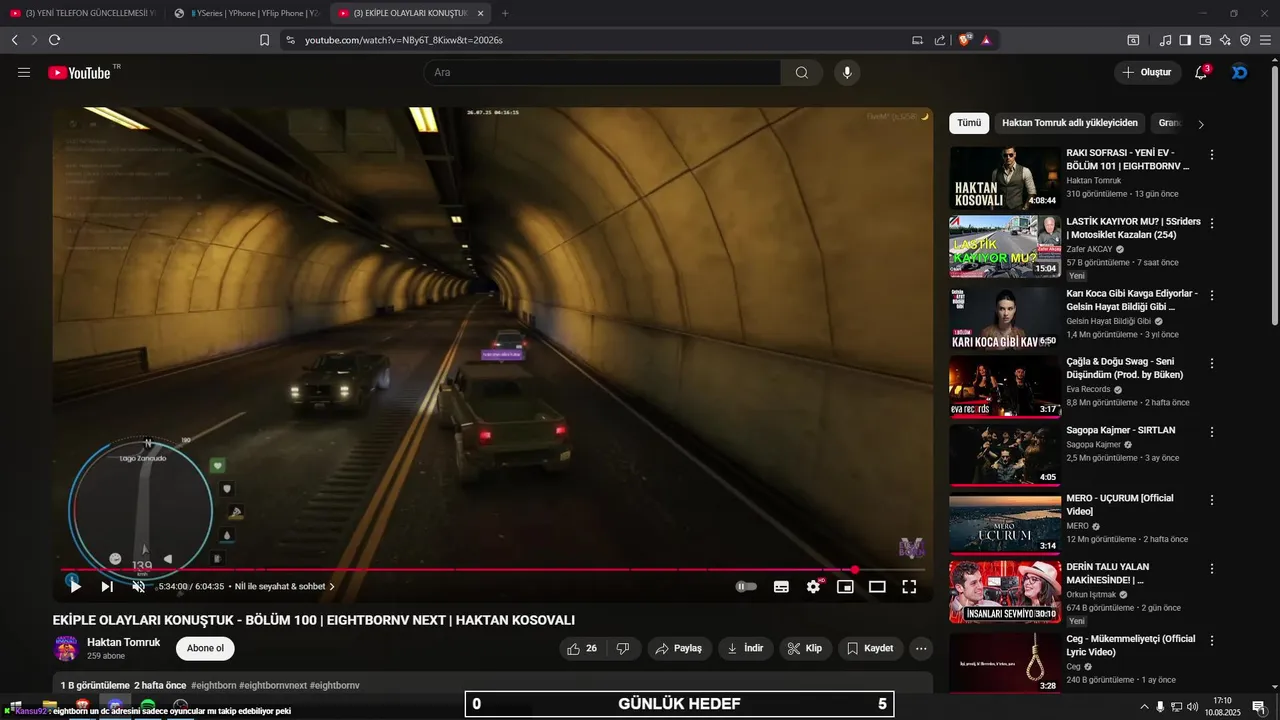Toggle the browser sidebar panel
Image resolution: width=1280 pixels, height=720 pixels.
coord(1185,40)
